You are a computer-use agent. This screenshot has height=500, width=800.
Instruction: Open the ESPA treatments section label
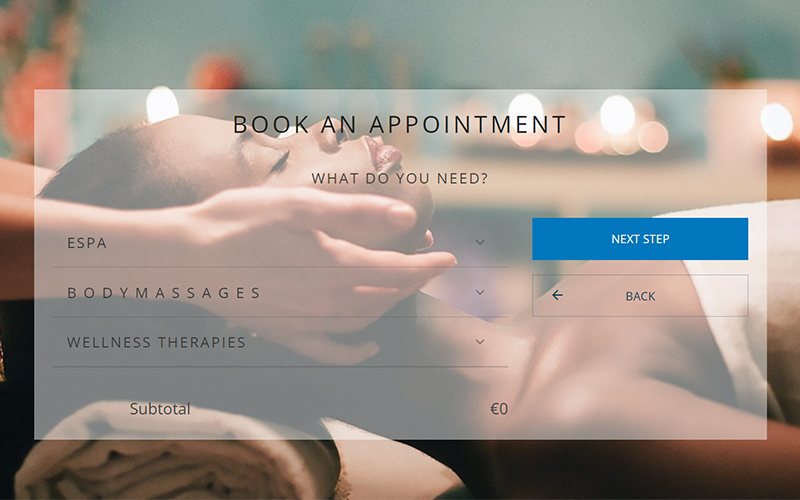(87, 243)
